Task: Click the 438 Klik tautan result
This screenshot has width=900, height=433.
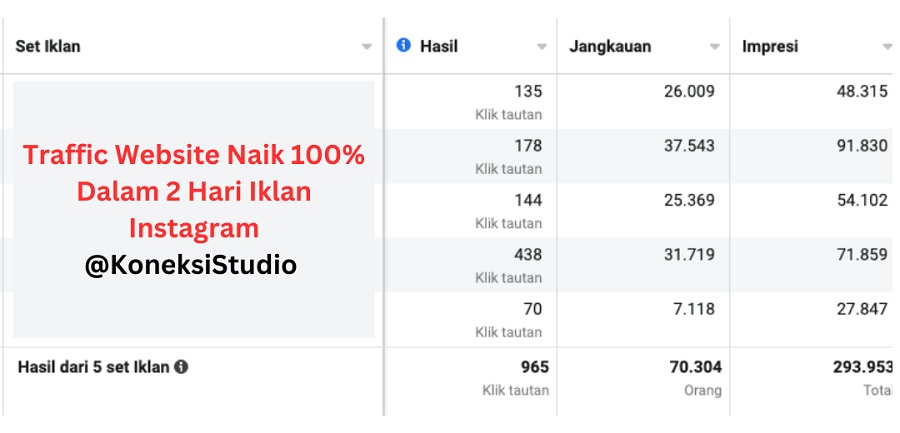Action: click(509, 265)
